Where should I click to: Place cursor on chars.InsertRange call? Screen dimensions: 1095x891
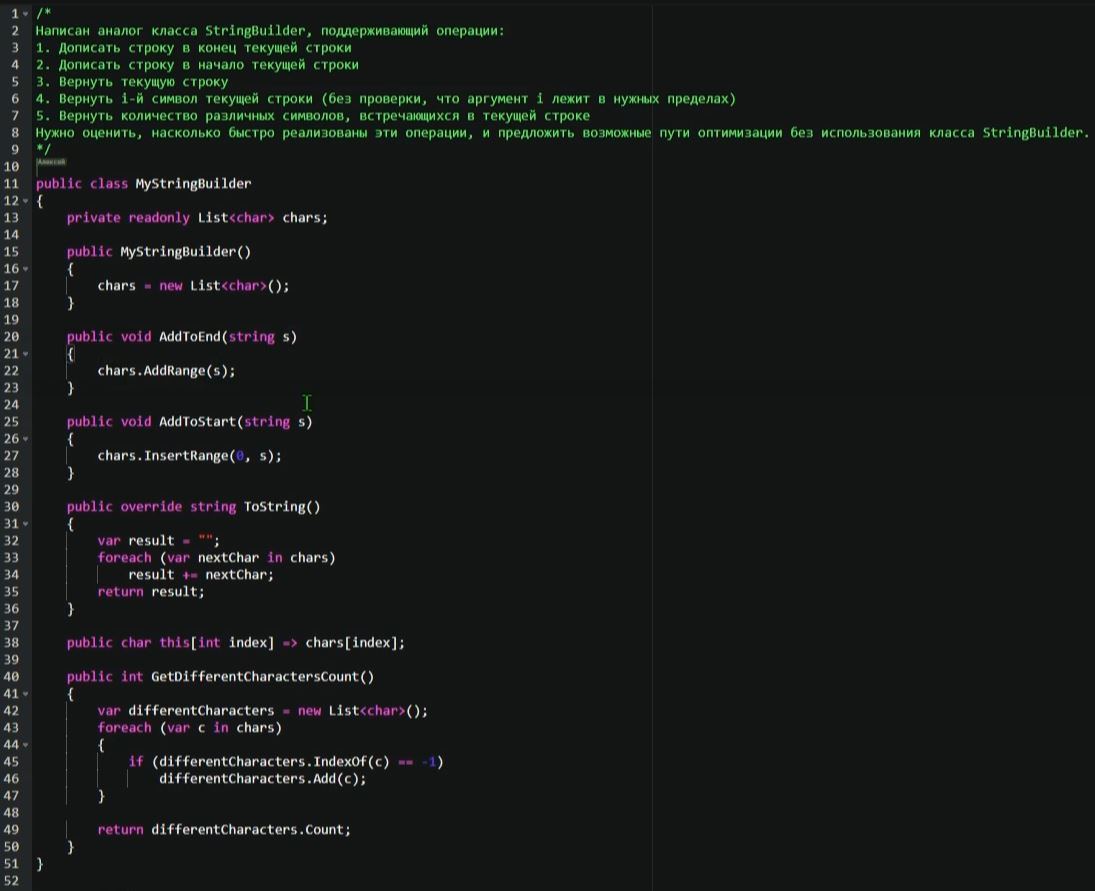point(189,456)
